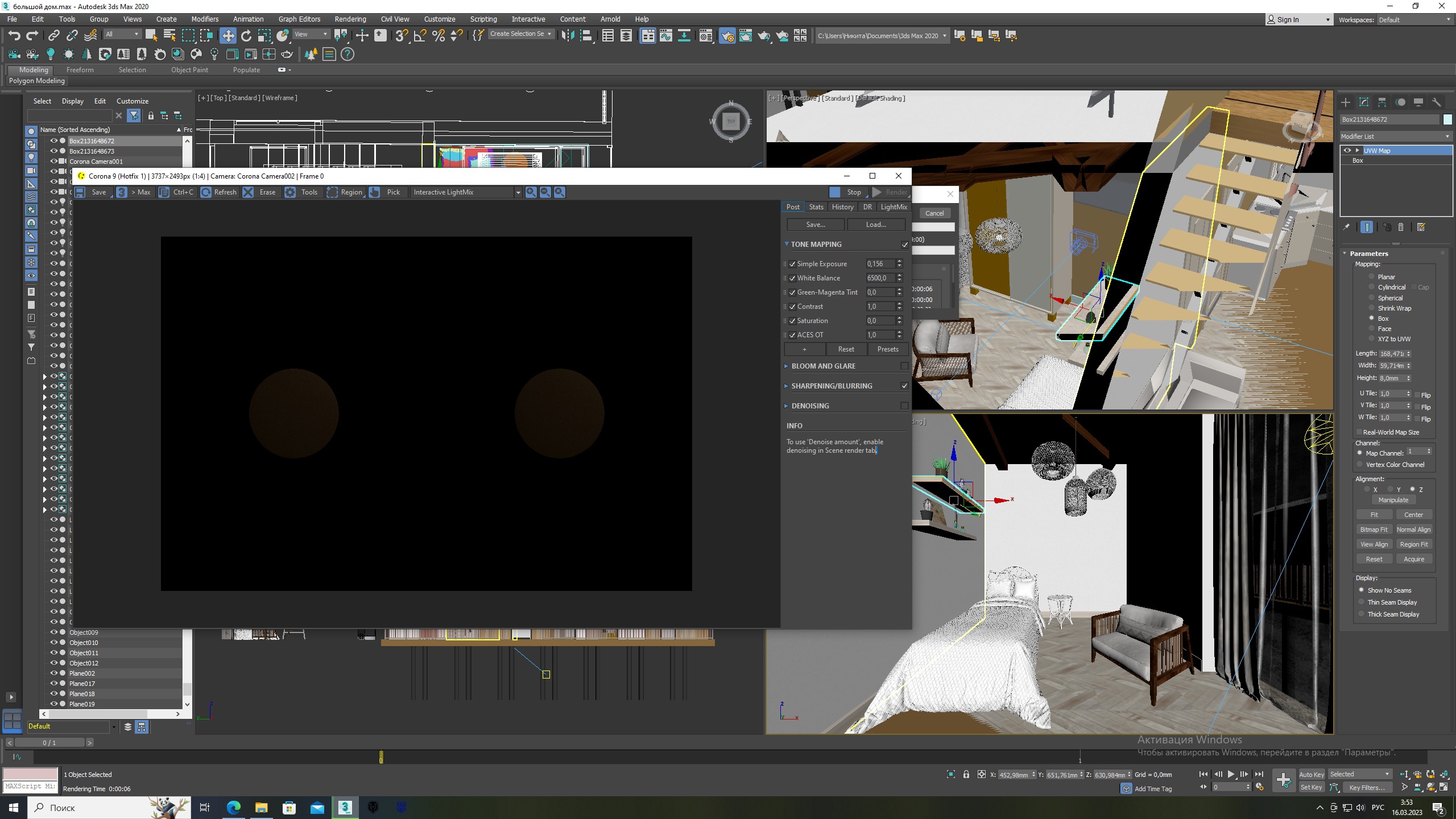Image resolution: width=1456 pixels, height=819 pixels.
Task: Collapse the Tone Mapping section
Action: click(787, 244)
